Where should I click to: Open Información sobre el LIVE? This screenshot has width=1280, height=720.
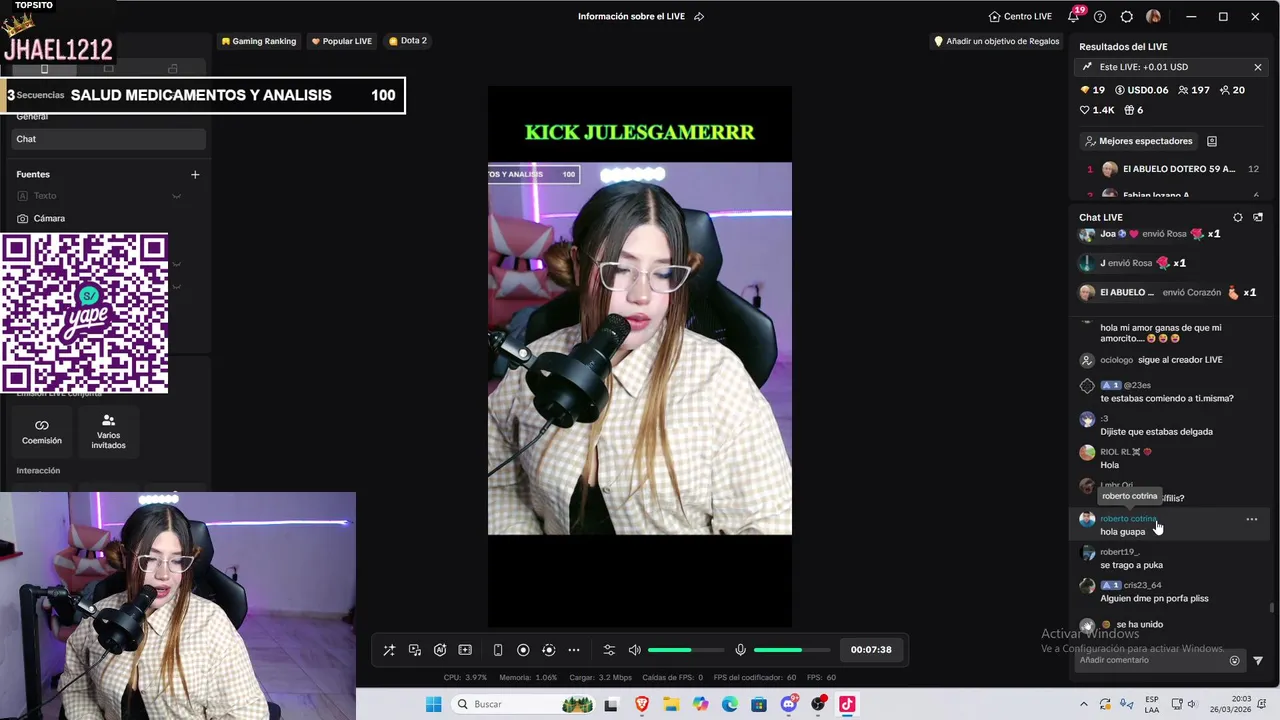point(631,16)
